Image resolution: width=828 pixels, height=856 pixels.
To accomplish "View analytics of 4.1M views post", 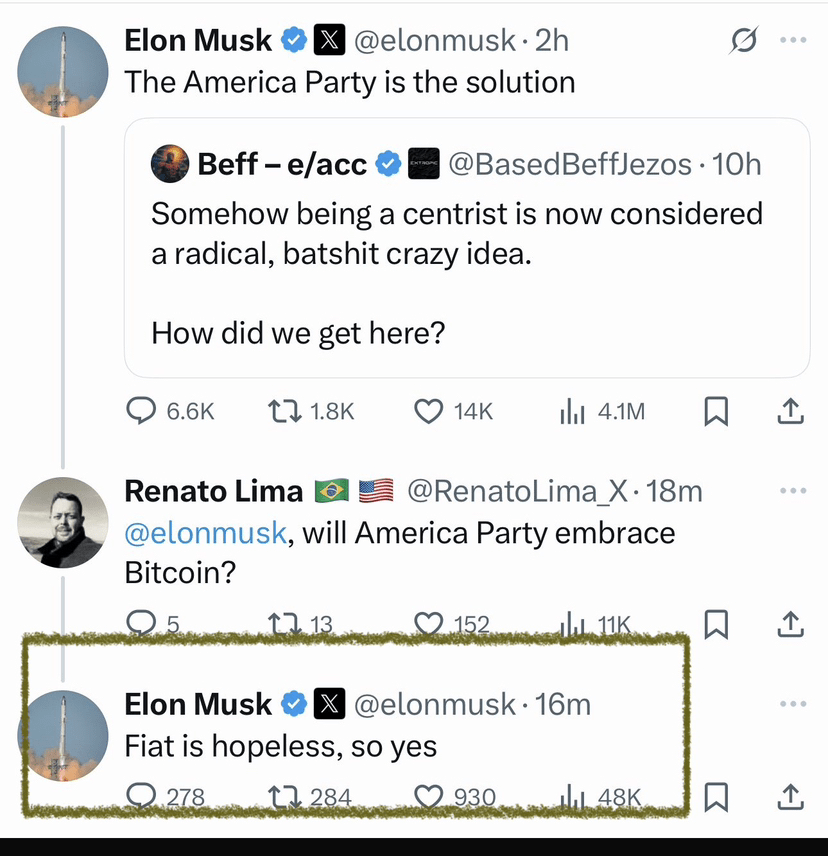I will [x=572, y=411].
